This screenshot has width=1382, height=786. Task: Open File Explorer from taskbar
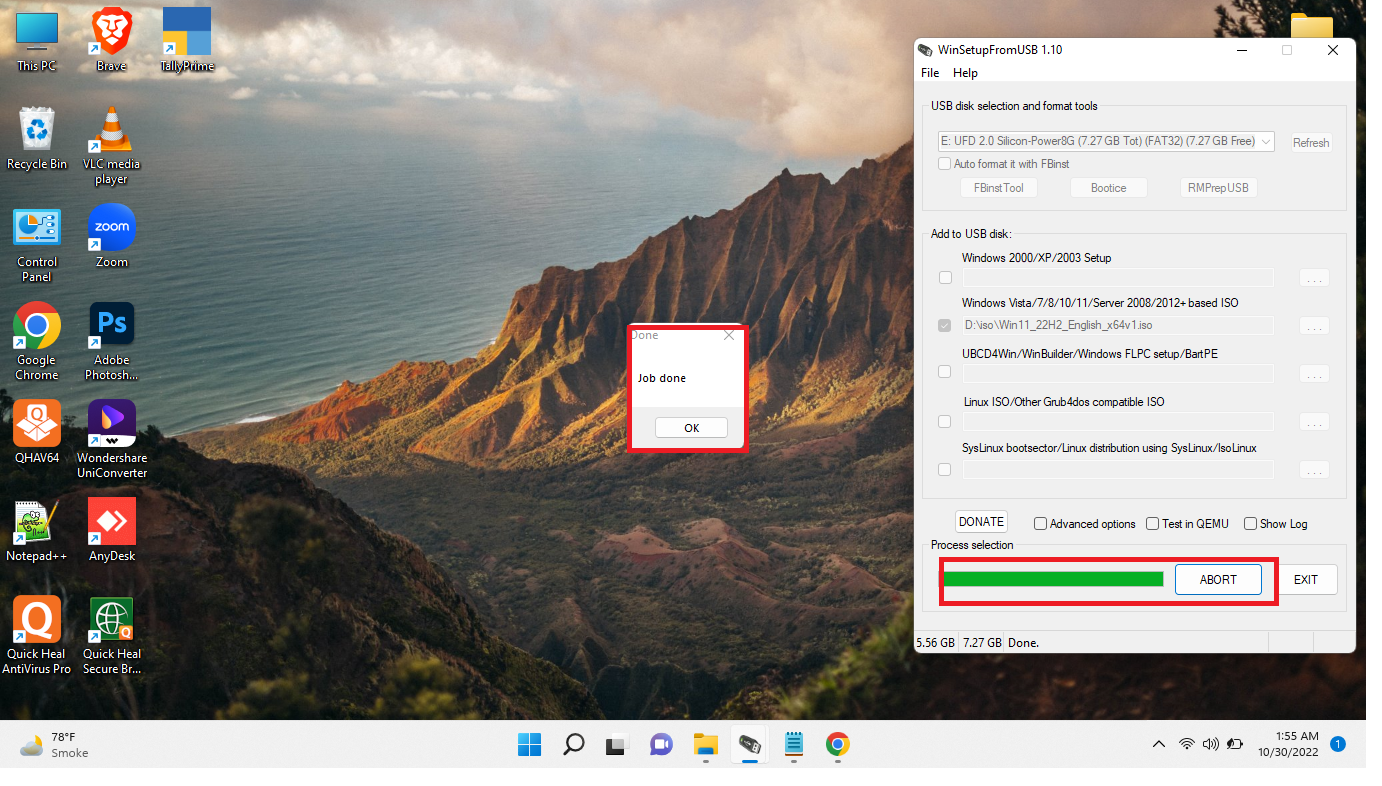(x=706, y=744)
